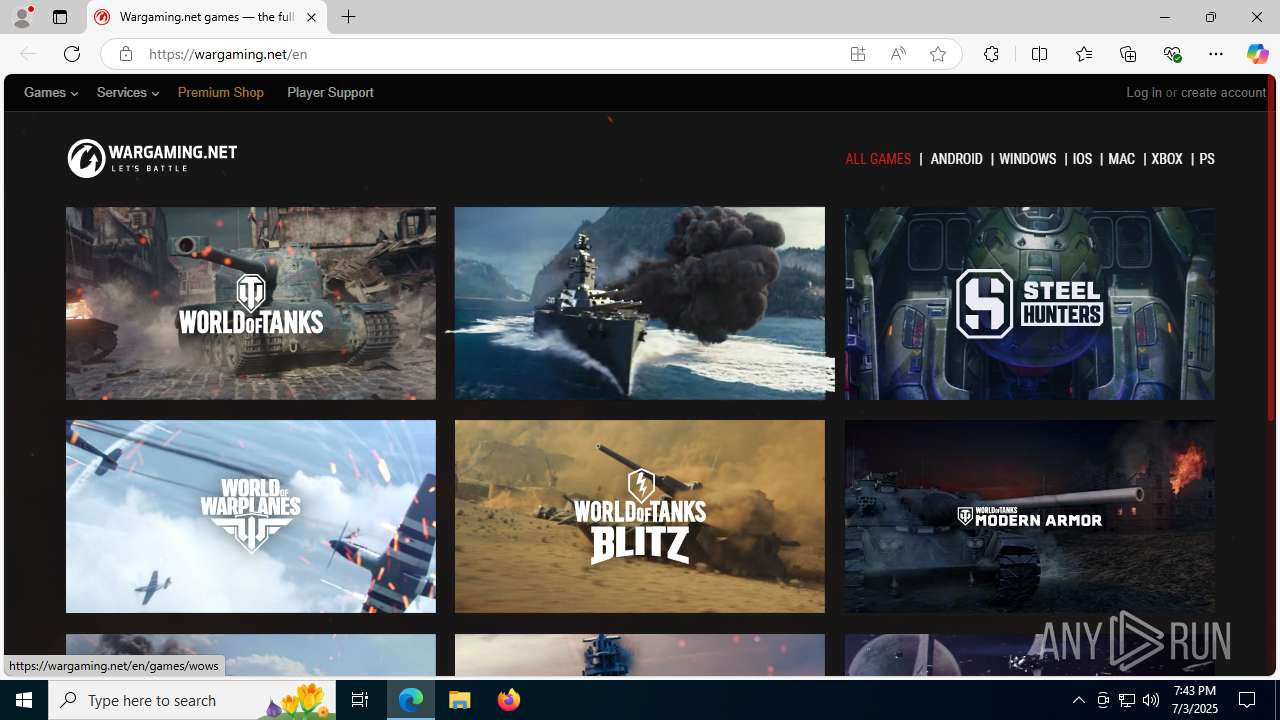Filter games by PS
This screenshot has width=1280, height=720.
click(1207, 159)
